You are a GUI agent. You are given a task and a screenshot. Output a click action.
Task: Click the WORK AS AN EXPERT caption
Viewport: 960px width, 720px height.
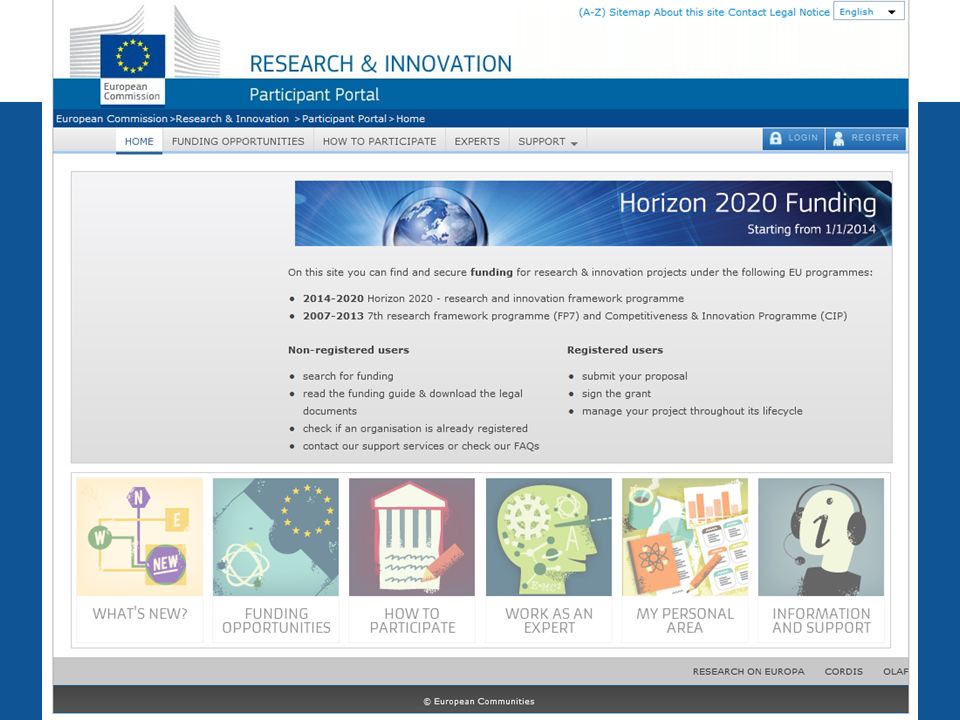[549, 620]
